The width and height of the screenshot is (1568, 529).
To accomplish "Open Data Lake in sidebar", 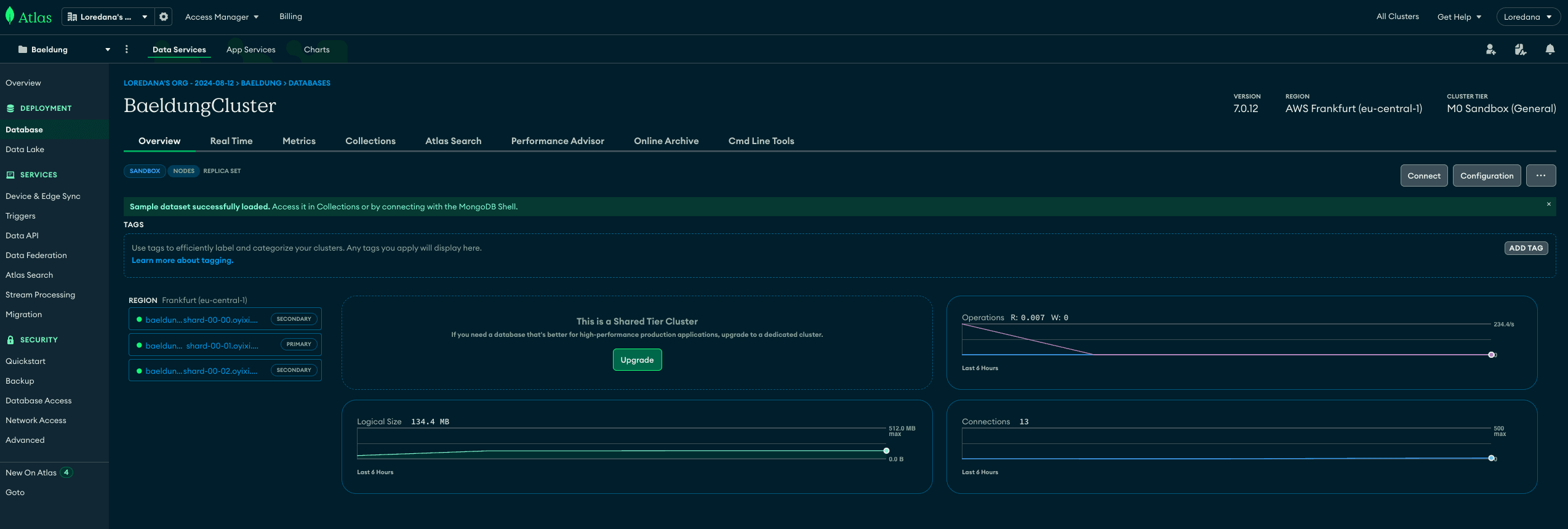I will pyautogui.click(x=25, y=150).
